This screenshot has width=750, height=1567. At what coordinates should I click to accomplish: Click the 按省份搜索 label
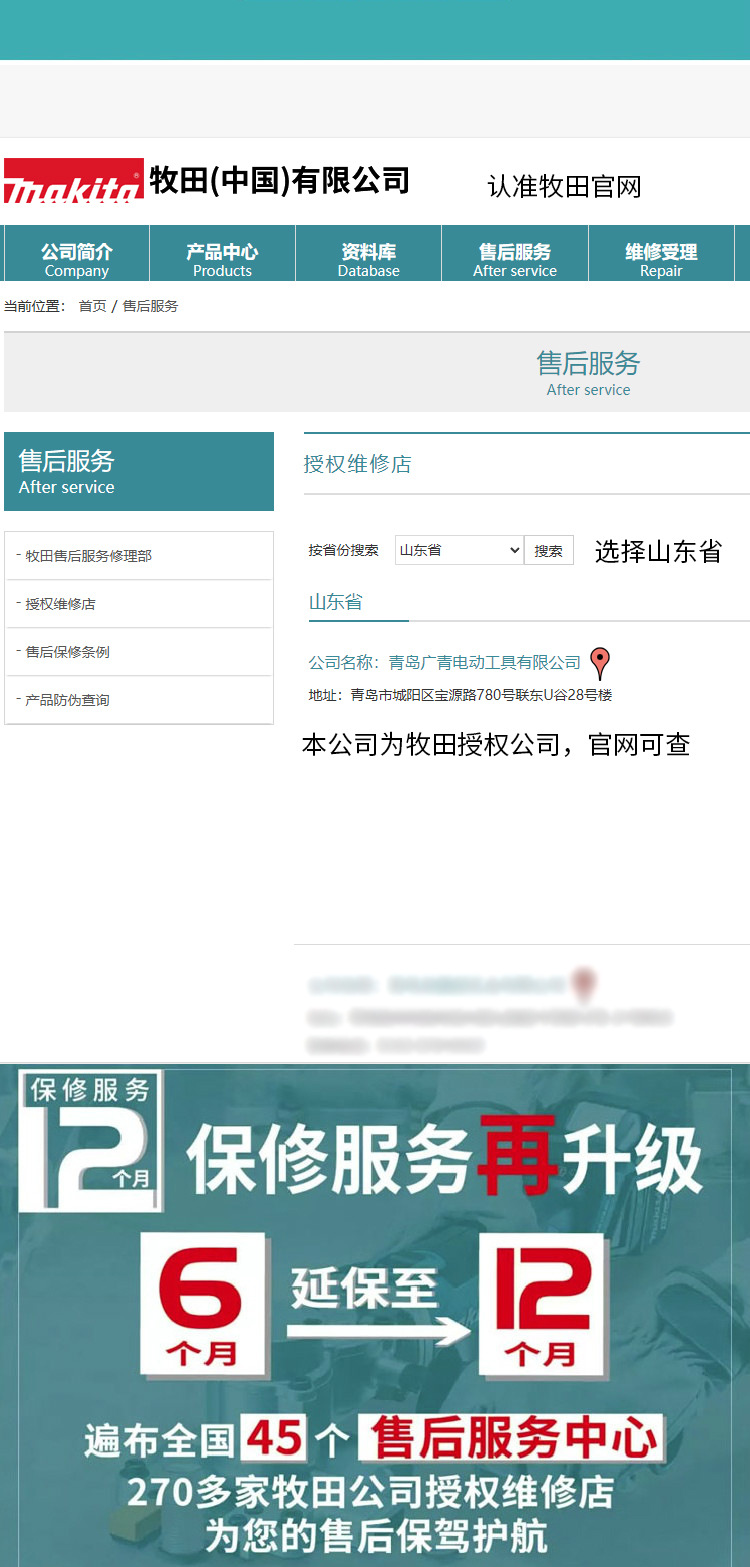click(x=343, y=550)
